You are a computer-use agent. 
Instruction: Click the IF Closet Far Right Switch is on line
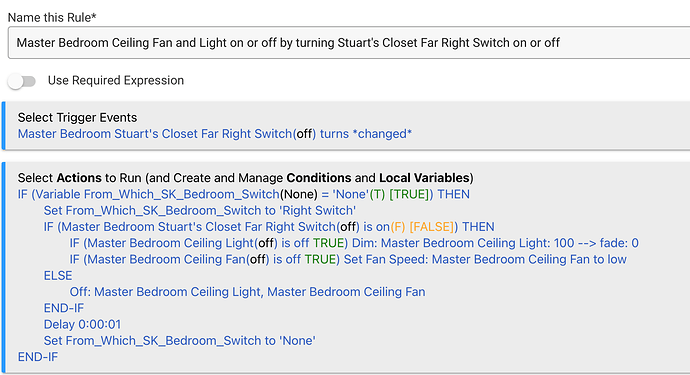click(x=269, y=227)
